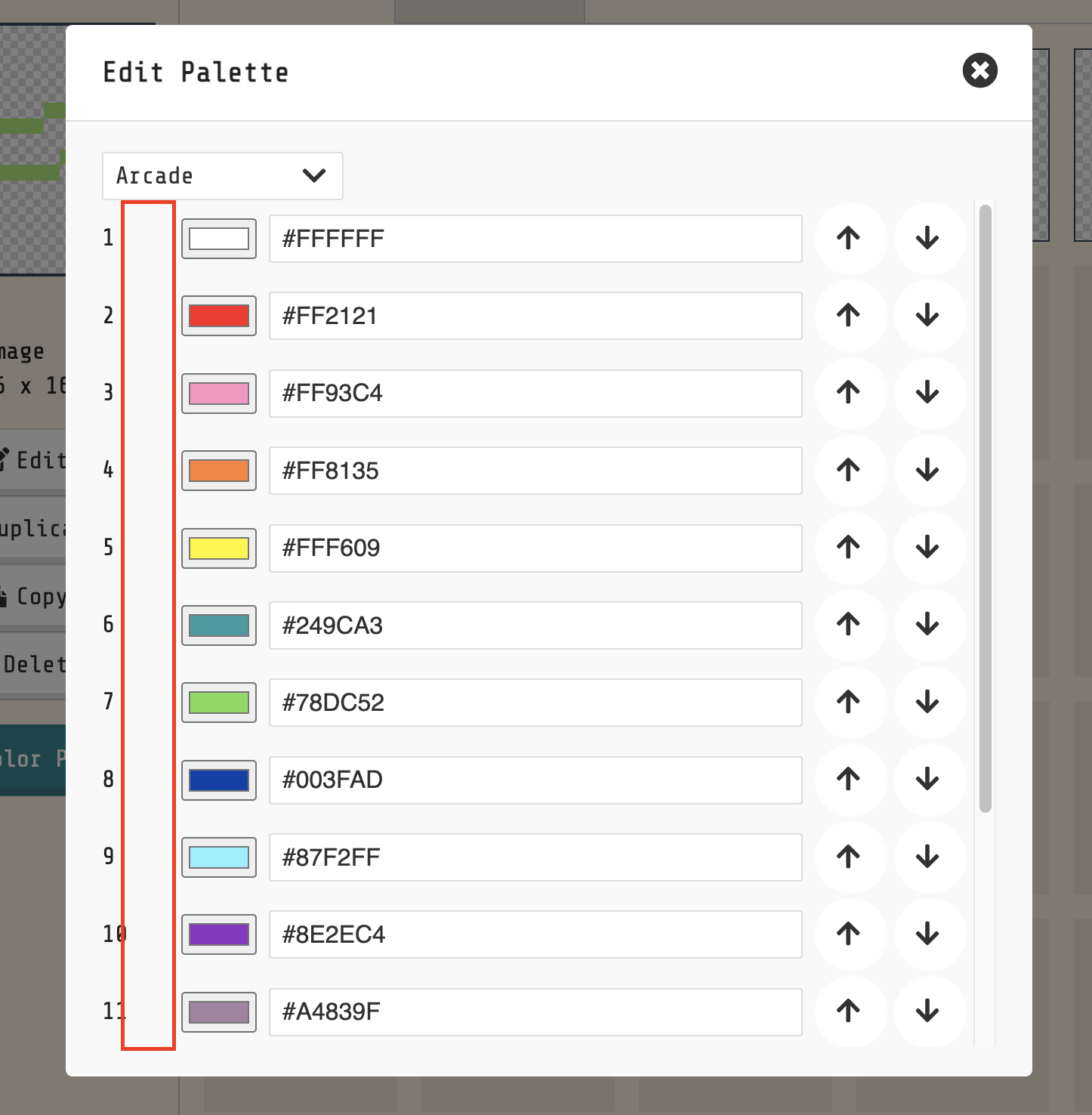
Task: Move color #FF2121 up one position
Action: coord(850,316)
